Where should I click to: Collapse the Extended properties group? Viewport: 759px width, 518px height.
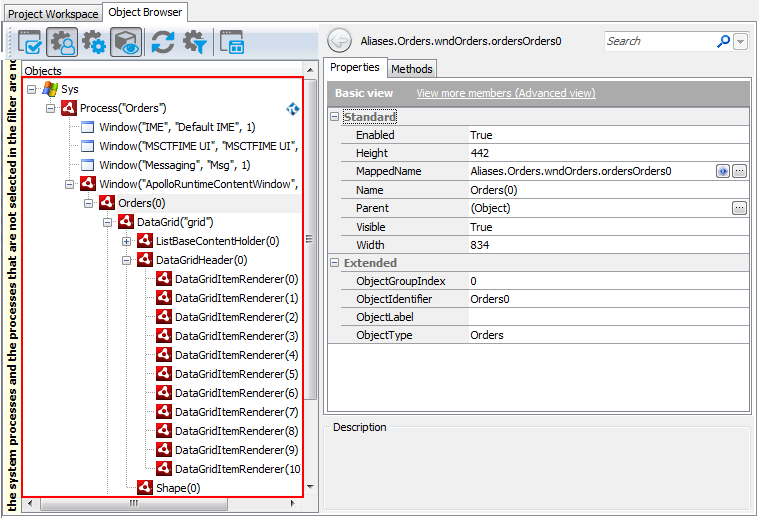pyautogui.click(x=334, y=263)
